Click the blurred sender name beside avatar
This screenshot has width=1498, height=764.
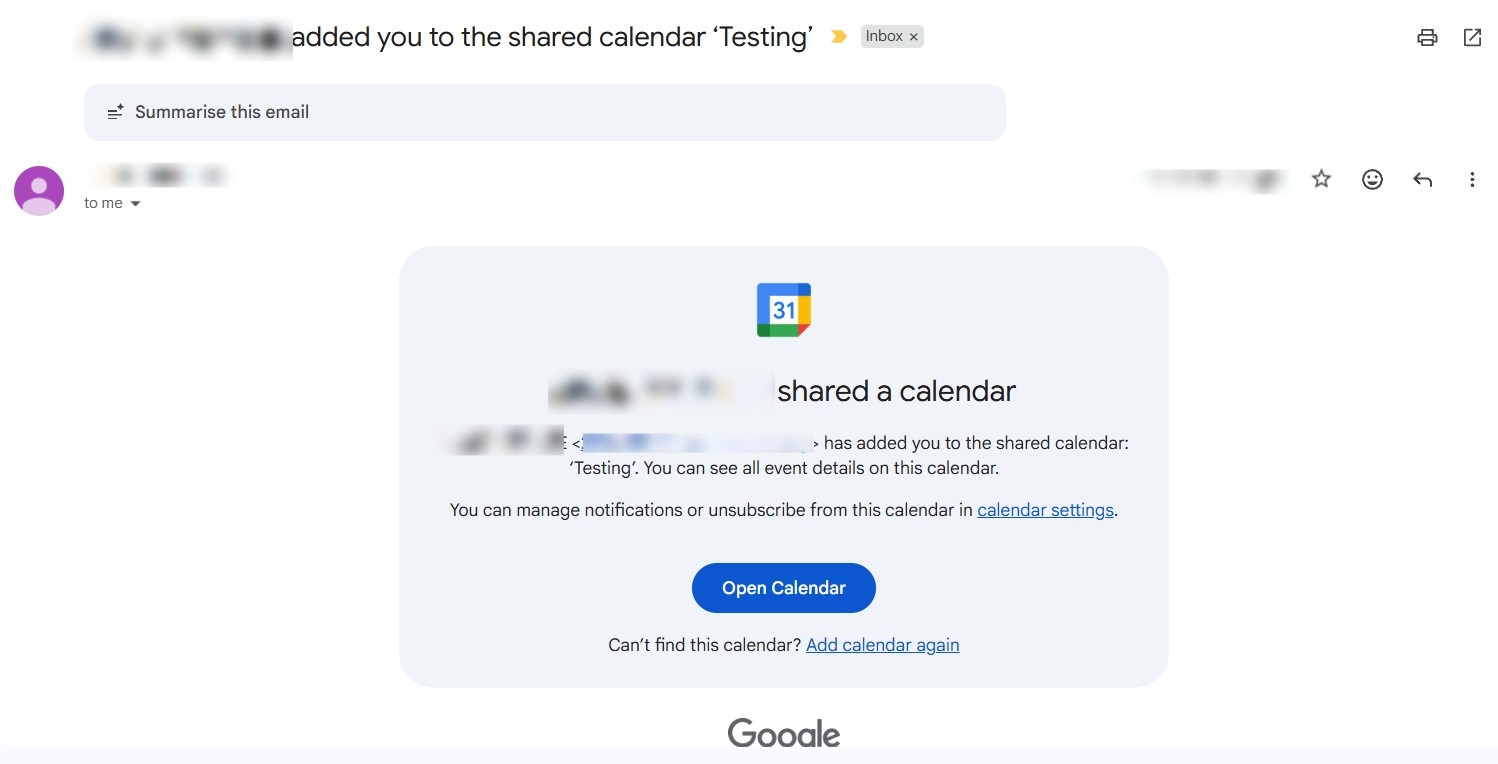[x=155, y=177]
